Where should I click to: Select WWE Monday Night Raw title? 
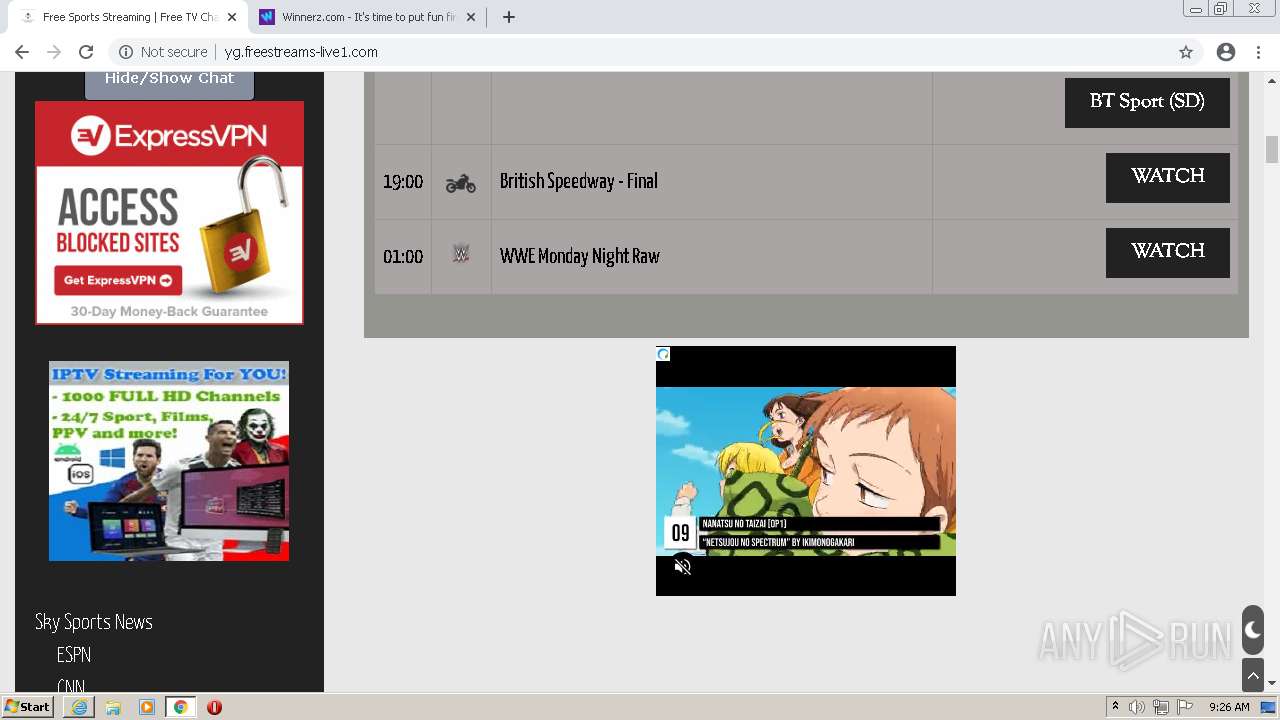click(579, 256)
